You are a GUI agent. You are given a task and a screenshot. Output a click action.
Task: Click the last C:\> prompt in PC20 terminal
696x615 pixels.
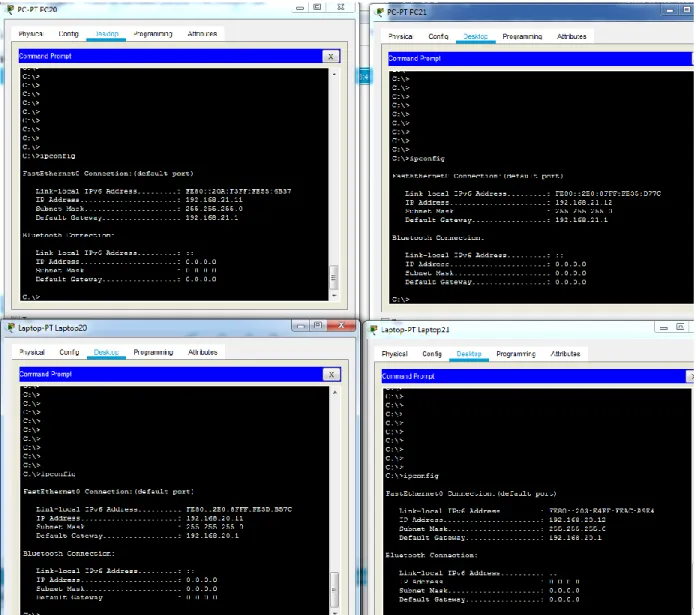(x=31, y=297)
